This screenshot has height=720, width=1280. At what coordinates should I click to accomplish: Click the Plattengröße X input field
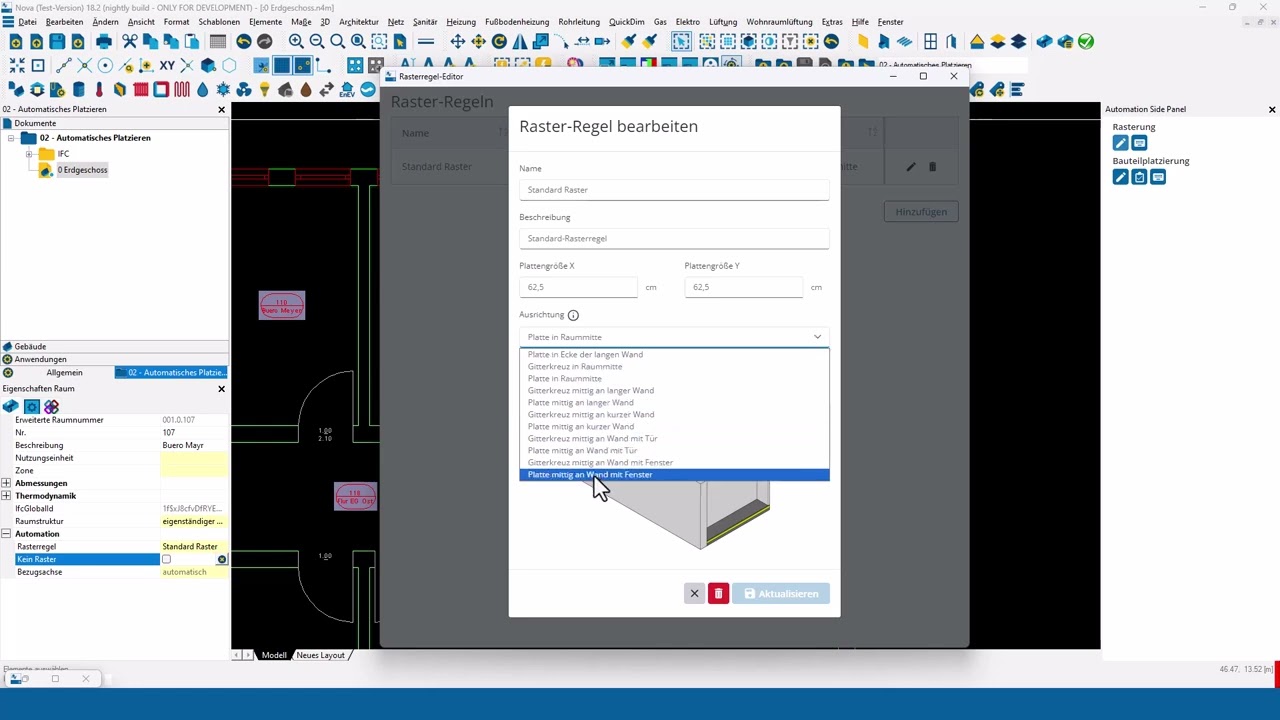(x=578, y=287)
